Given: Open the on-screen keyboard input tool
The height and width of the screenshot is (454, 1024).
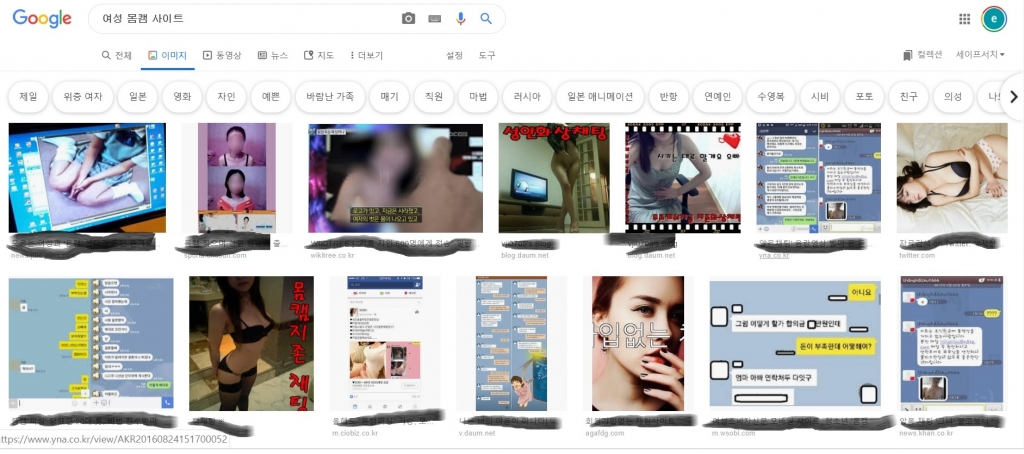Looking at the screenshot, I should pyautogui.click(x=434, y=19).
